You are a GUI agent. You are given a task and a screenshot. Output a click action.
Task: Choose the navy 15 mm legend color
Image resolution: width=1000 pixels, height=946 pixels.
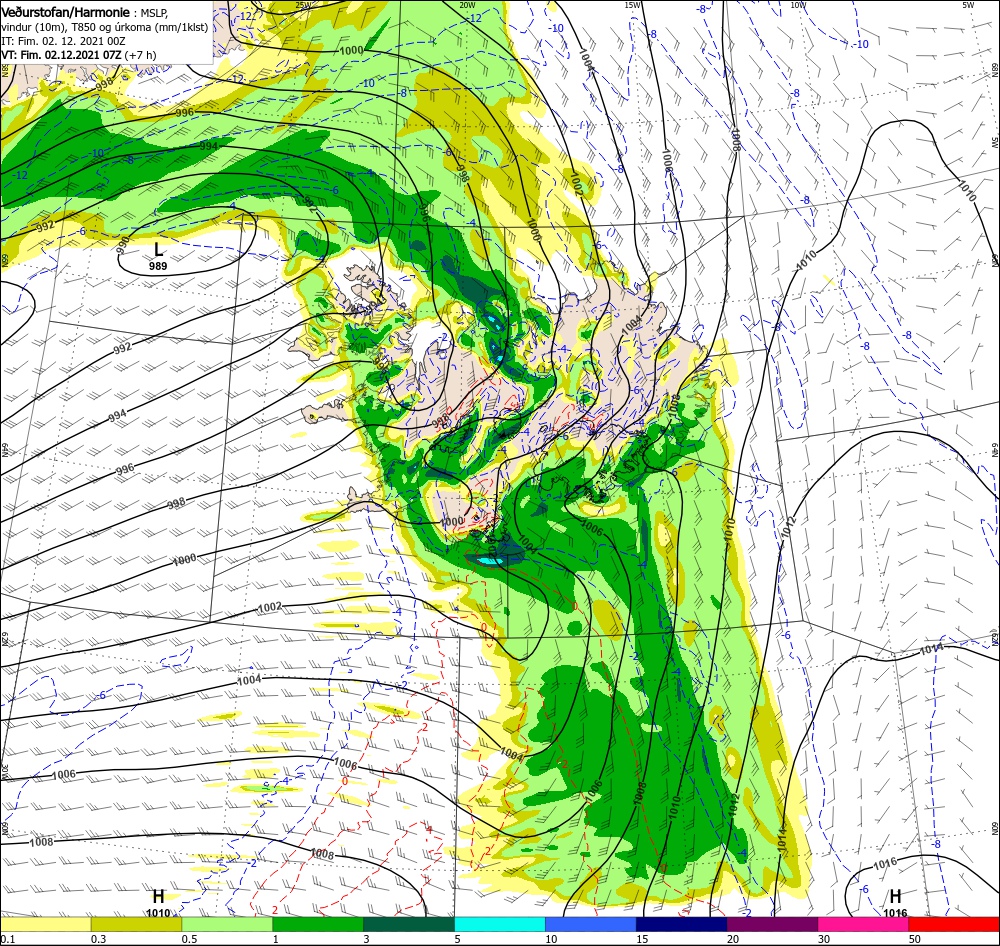click(682, 924)
